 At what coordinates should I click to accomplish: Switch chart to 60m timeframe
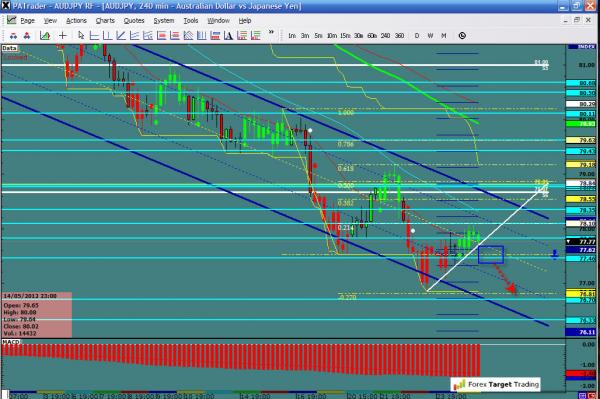point(372,36)
